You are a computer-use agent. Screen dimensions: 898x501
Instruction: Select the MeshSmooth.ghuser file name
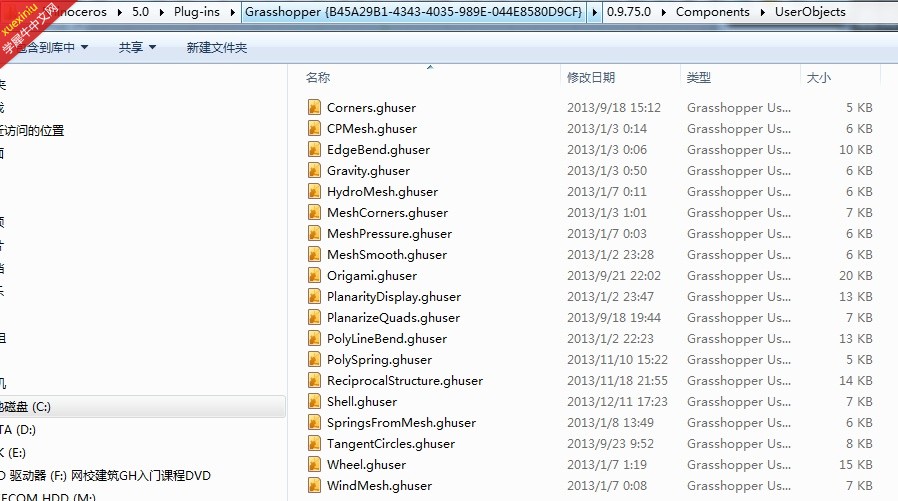(x=387, y=254)
